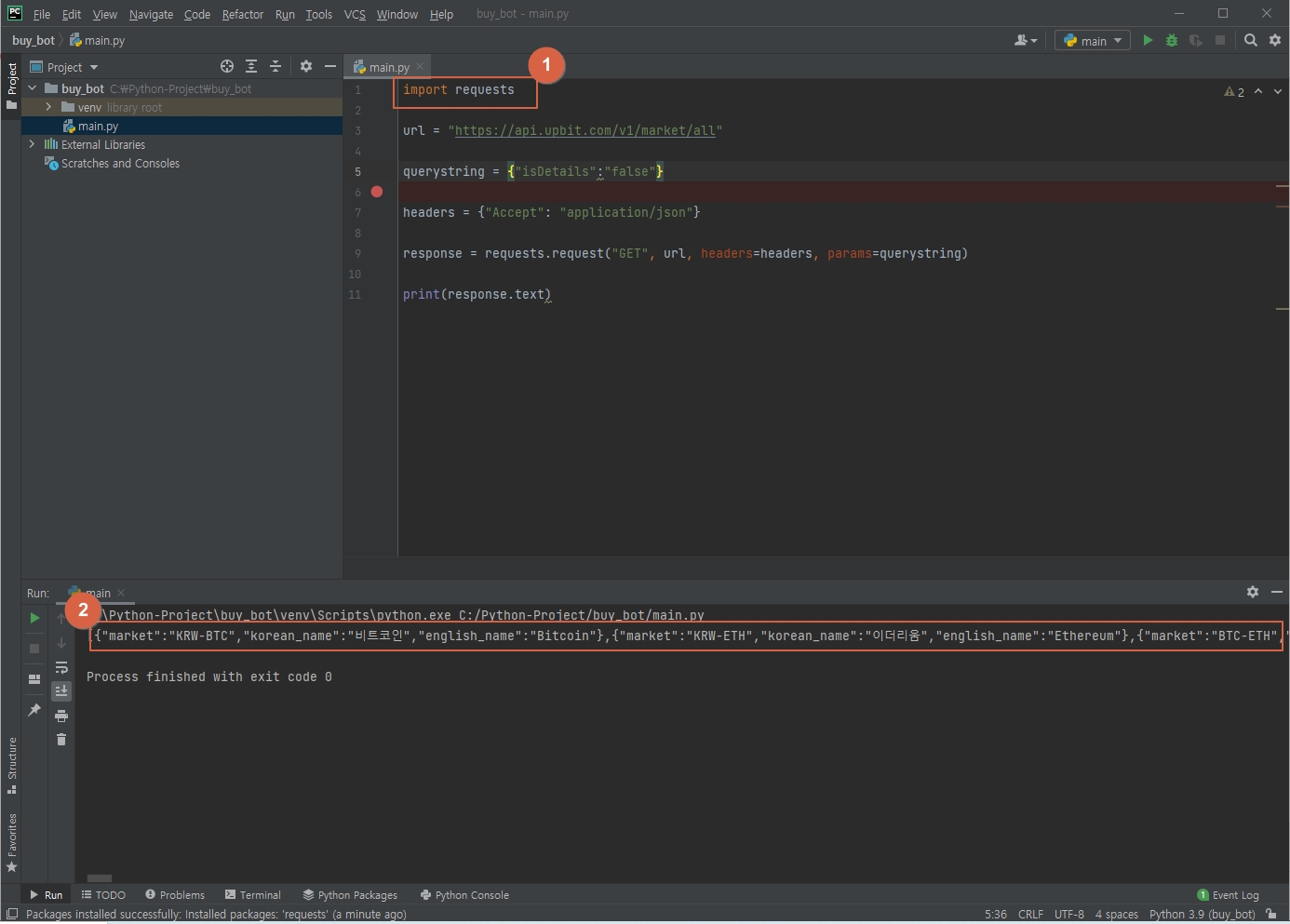Expand External Libraries node

point(33,144)
